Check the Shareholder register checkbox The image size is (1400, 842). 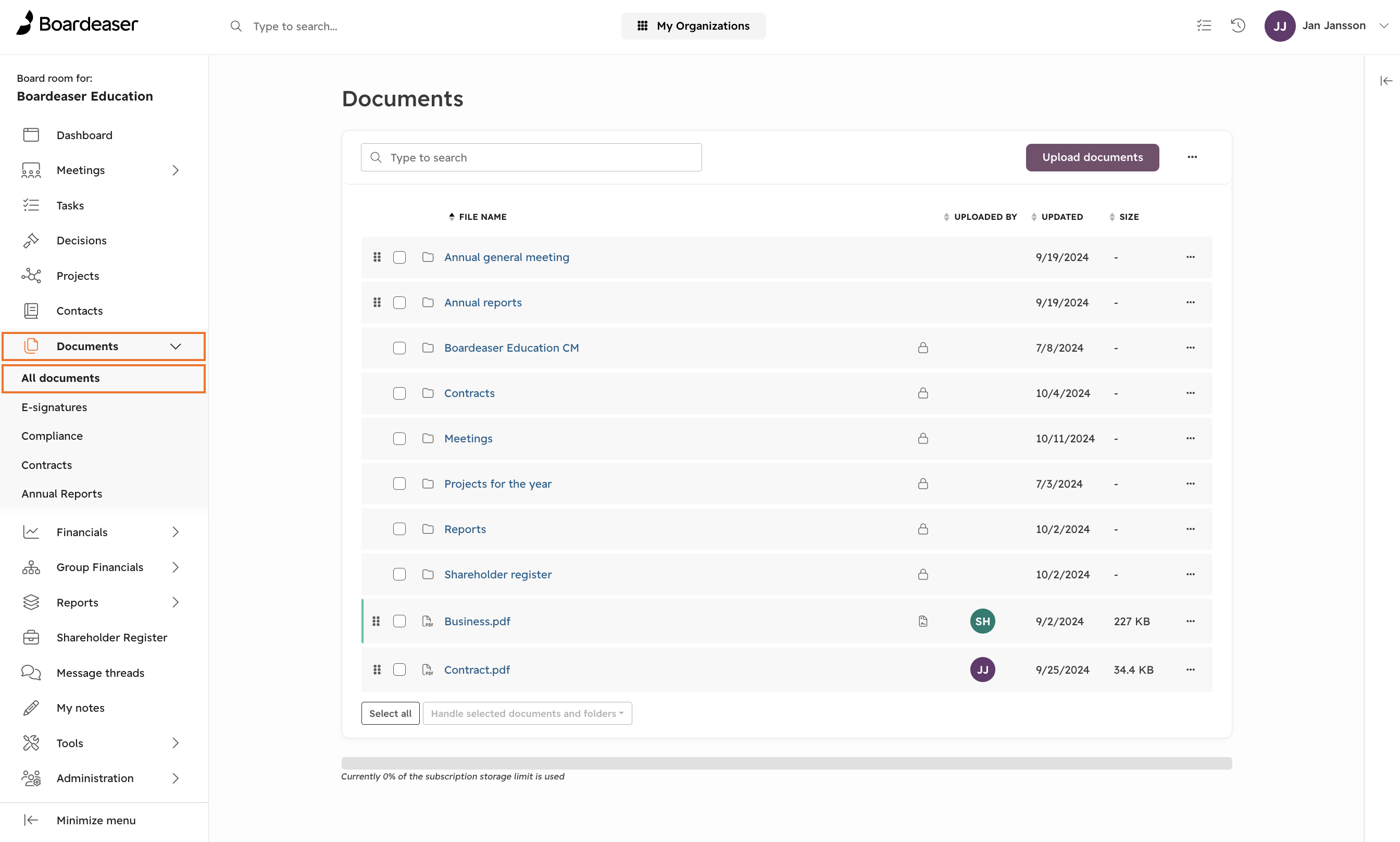399,574
